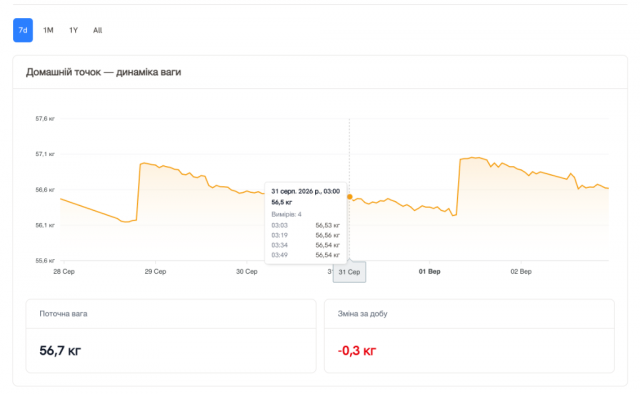Click the 03:34 measurement row in tooltip
The height and width of the screenshot is (394, 640).
click(x=305, y=245)
